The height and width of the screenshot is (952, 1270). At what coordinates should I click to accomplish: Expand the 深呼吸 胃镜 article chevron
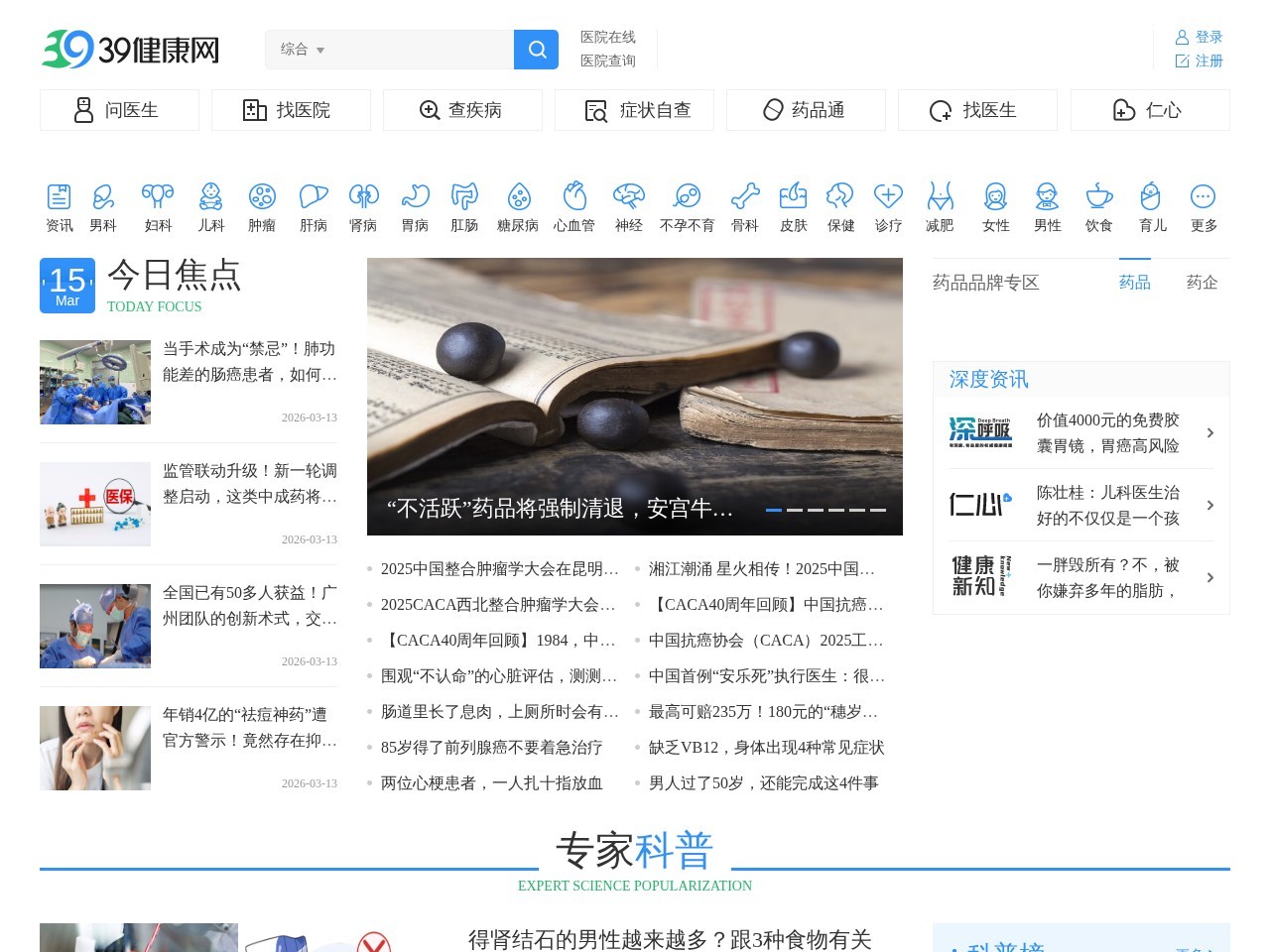1209,433
